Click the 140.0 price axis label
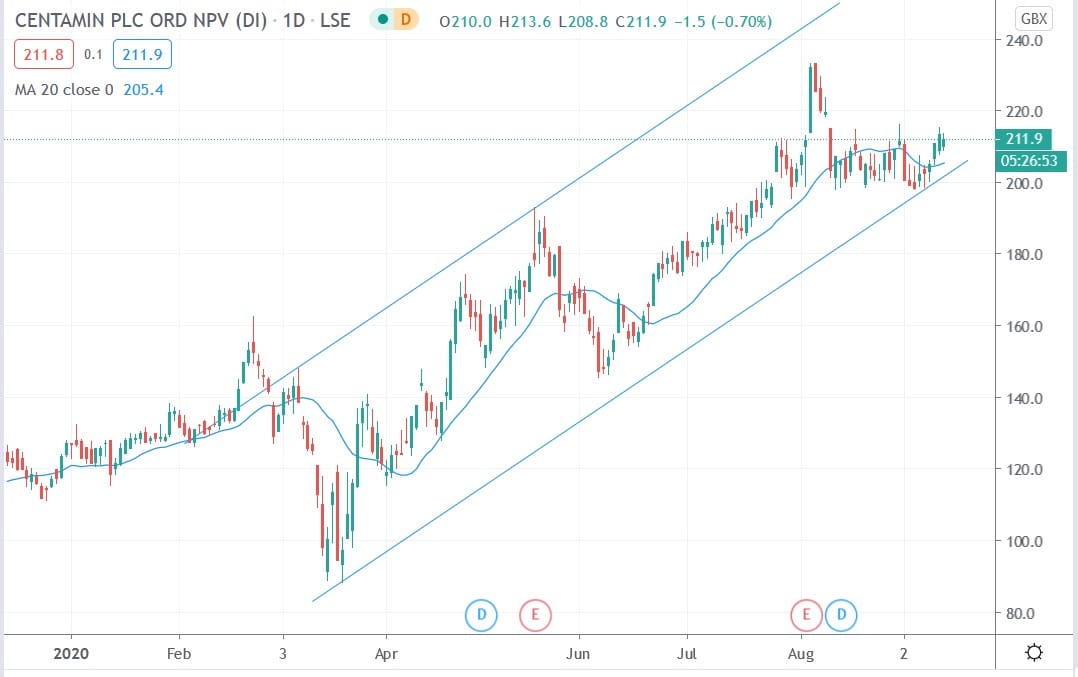The height and width of the screenshot is (677, 1078). (x=1024, y=399)
